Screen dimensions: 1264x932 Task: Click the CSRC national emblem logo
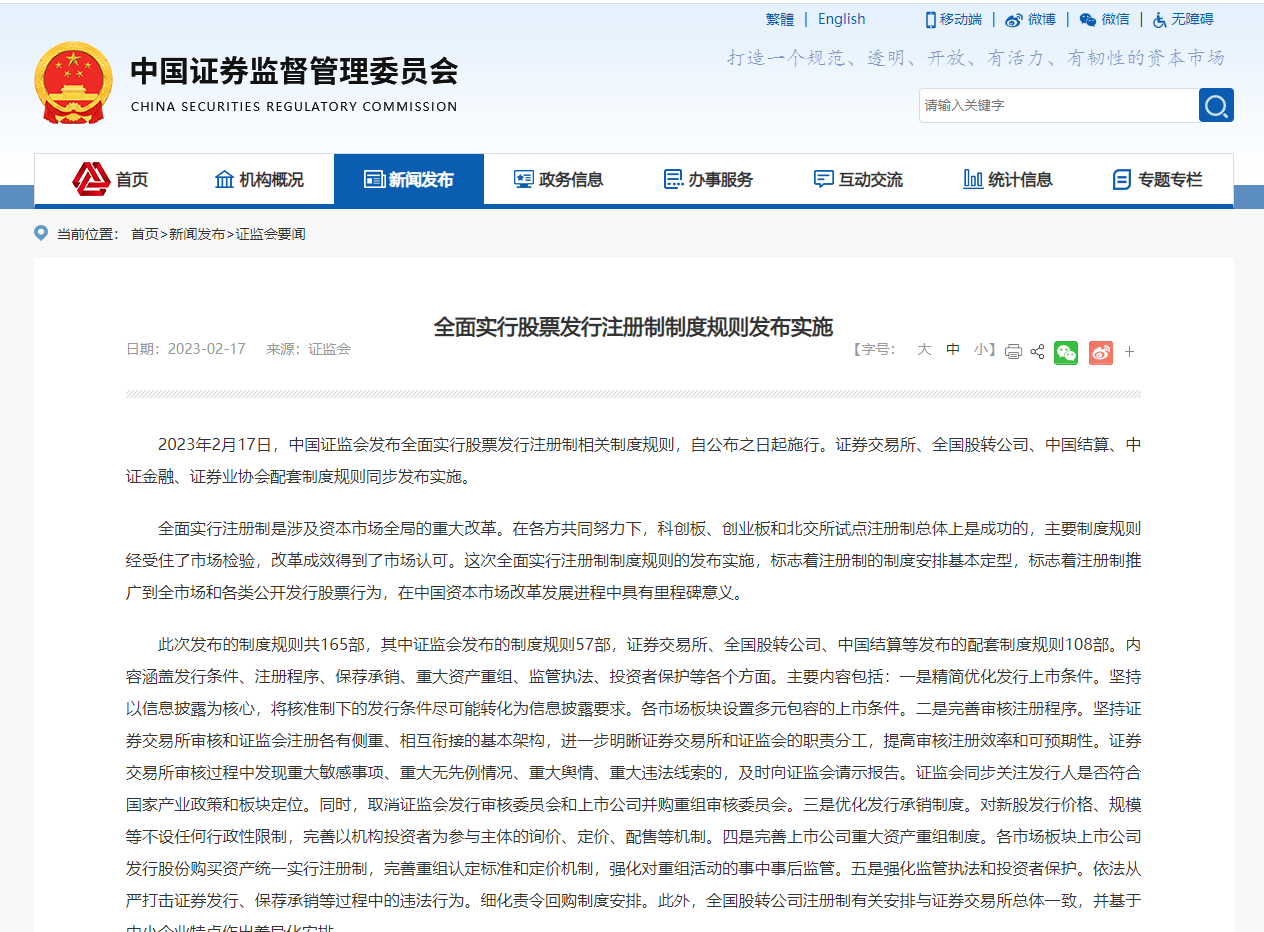tap(74, 83)
